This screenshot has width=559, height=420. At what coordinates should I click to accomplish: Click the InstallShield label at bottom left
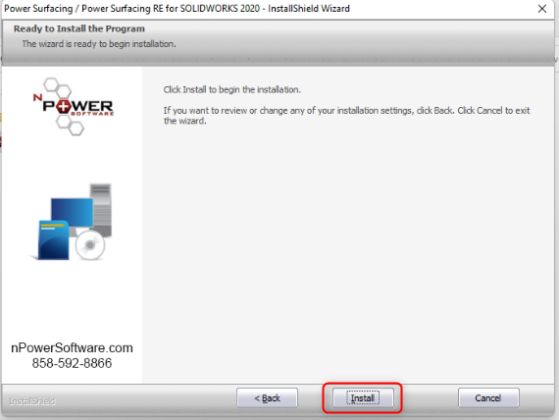32,401
